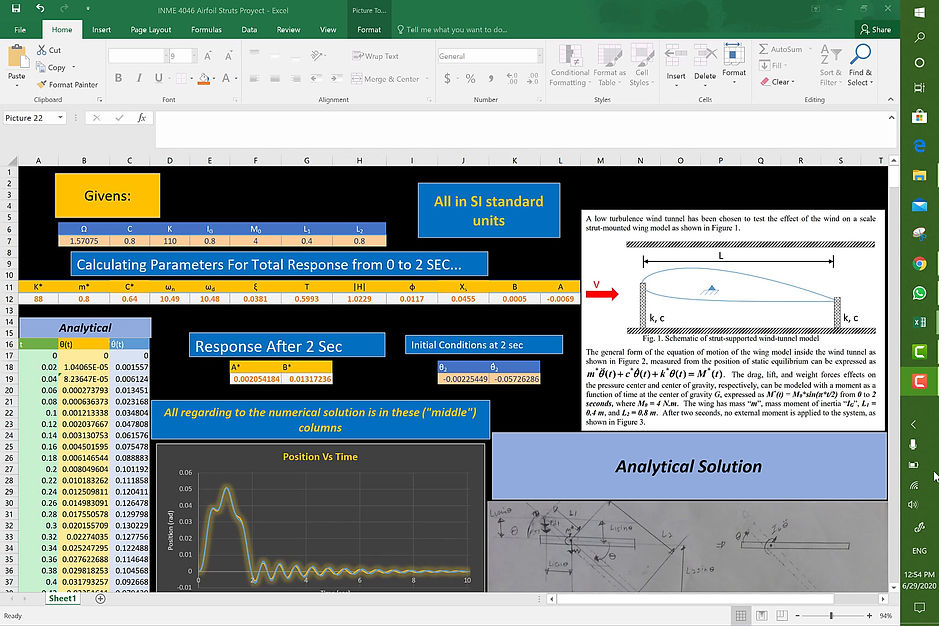
Task: Open Microsoft Edge from taskbar
Action: click(919, 146)
